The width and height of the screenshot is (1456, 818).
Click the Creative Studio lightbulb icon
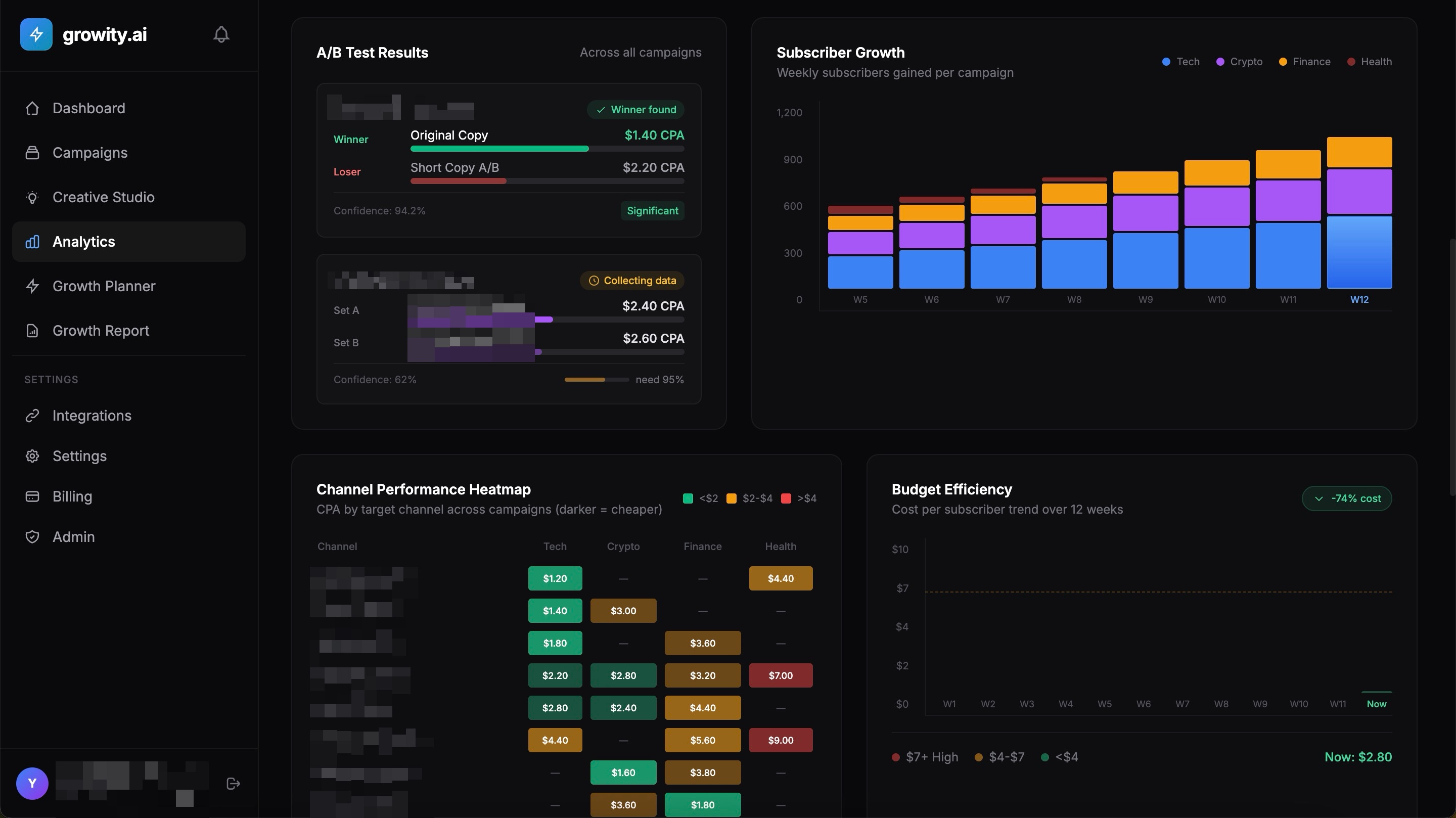pos(32,197)
